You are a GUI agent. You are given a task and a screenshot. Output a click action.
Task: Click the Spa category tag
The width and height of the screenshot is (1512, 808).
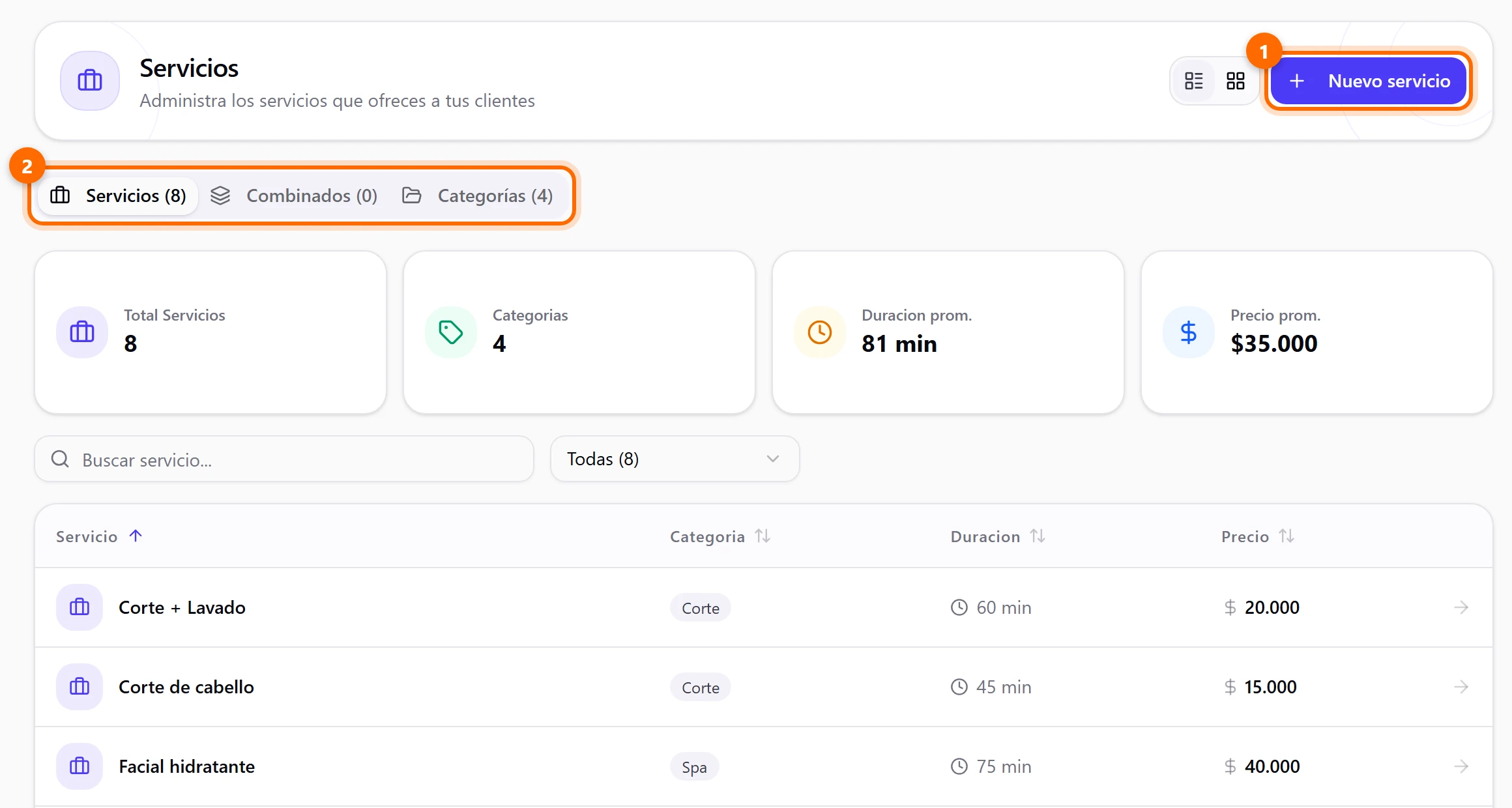pyautogui.click(x=694, y=767)
